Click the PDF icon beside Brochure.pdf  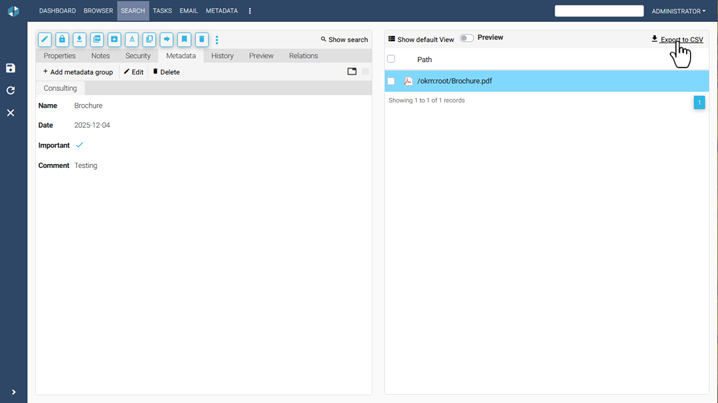408,81
